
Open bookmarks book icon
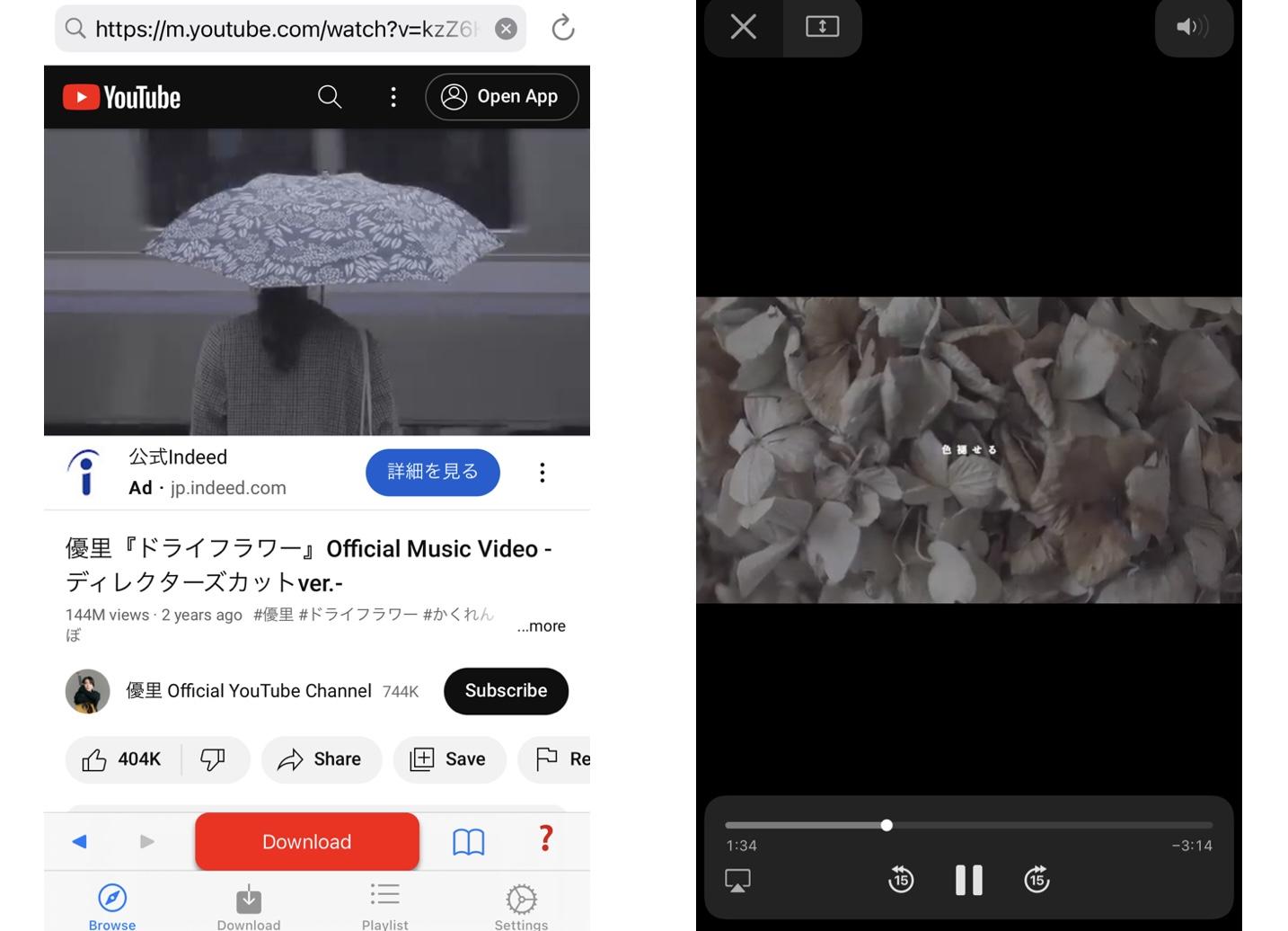click(469, 841)
